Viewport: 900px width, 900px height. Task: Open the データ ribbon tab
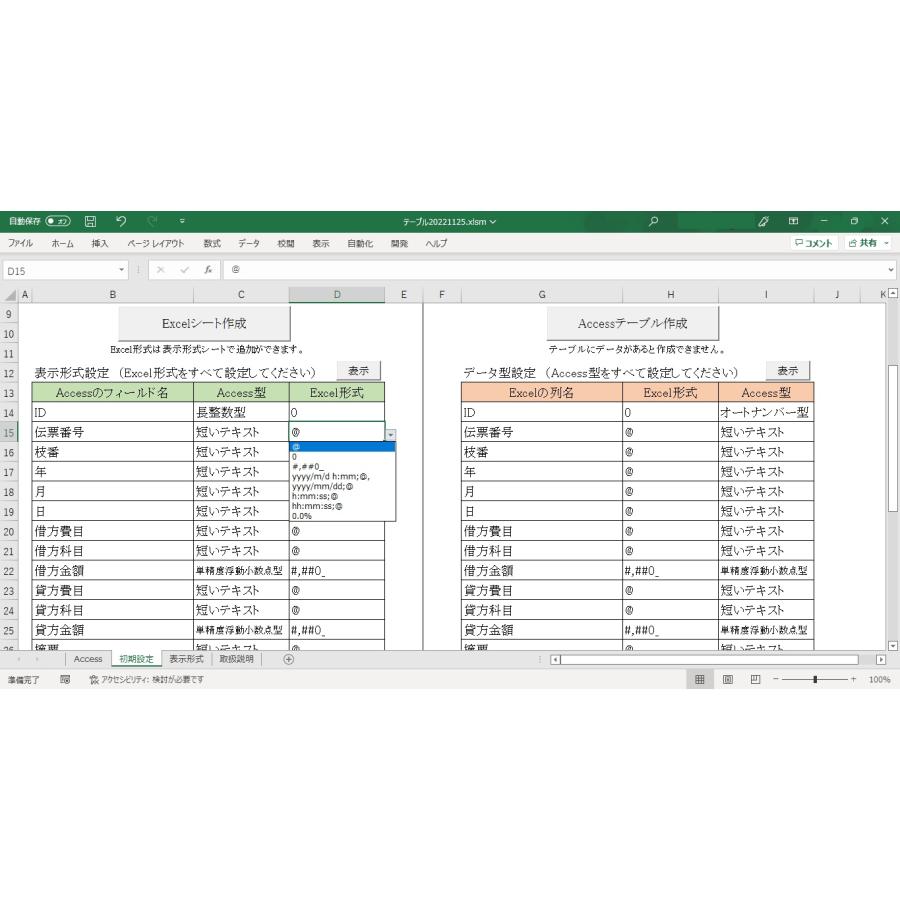click(247, 243)
